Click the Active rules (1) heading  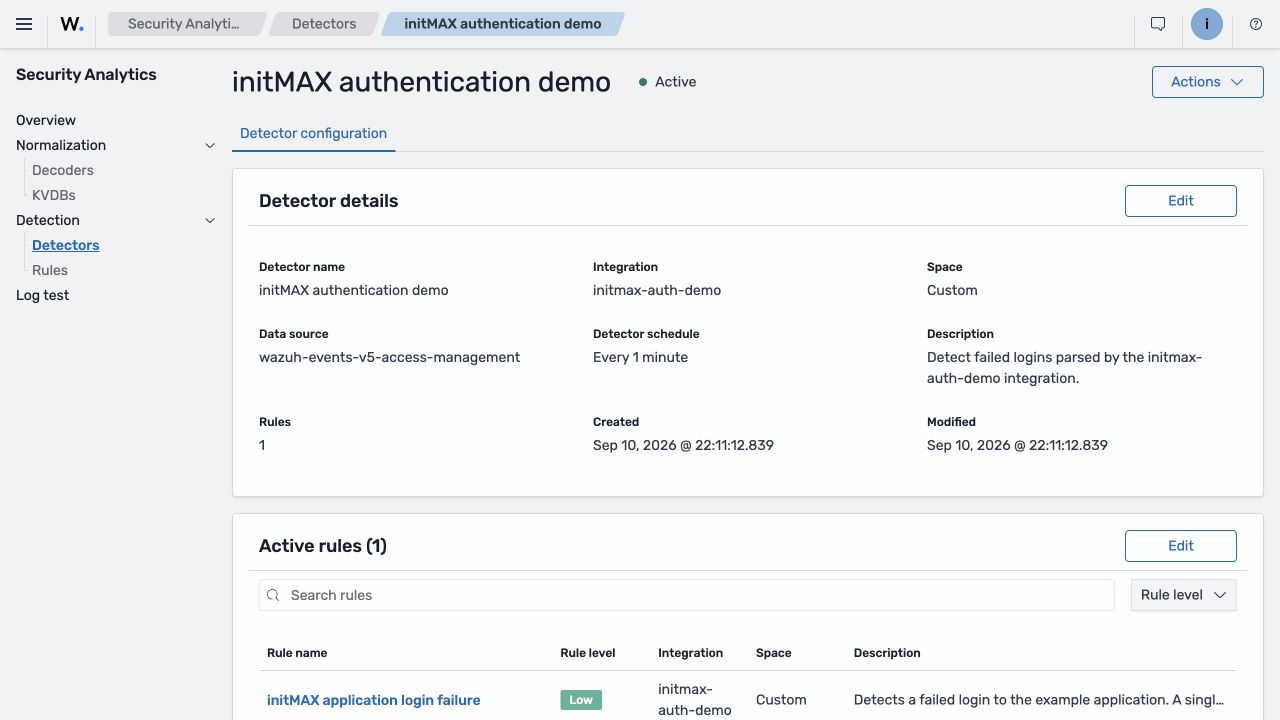coord(323,546)
